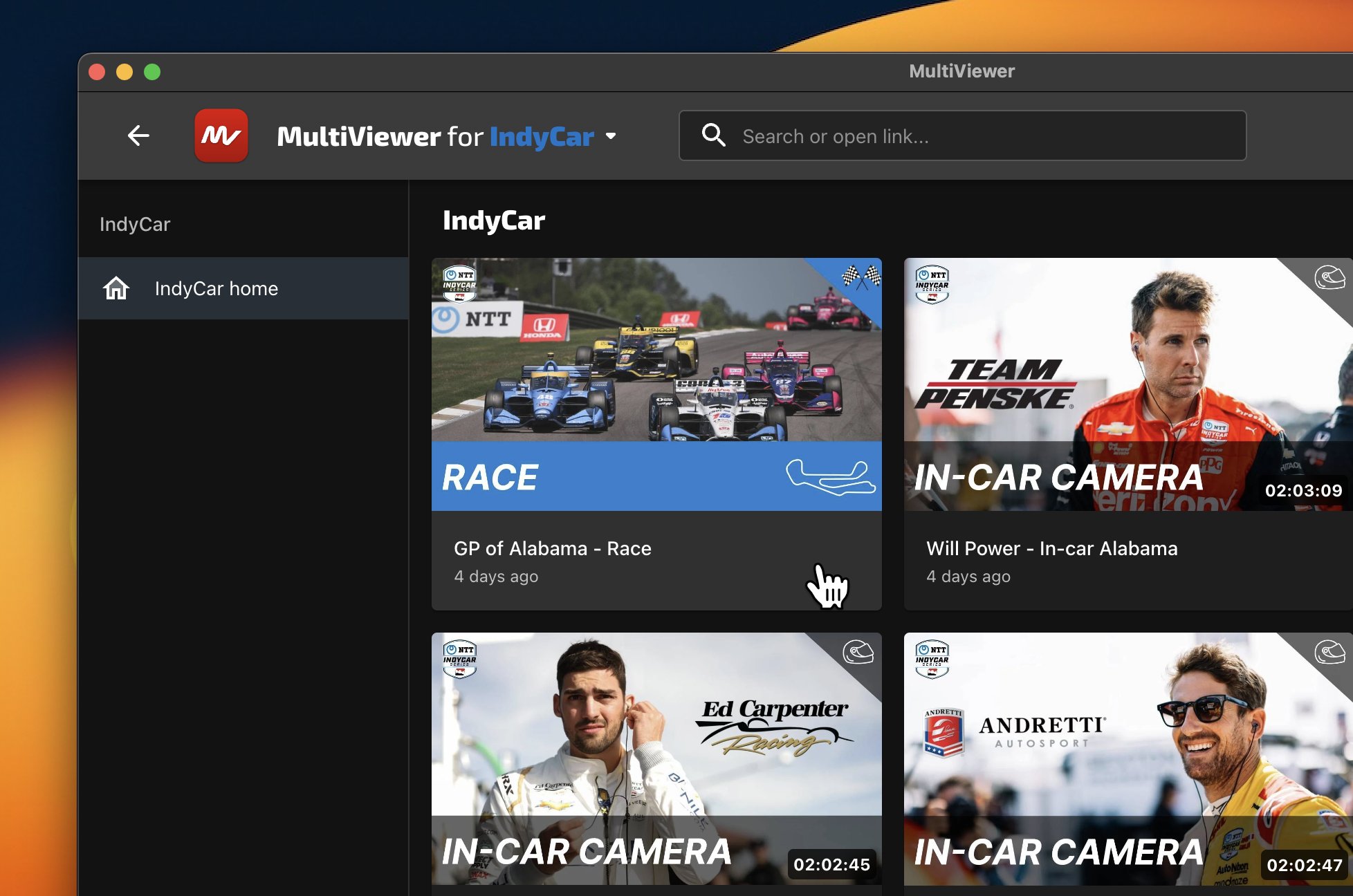
Task: Select the IndyCar home icon in sidebar
Action: (x=118, y=288)
